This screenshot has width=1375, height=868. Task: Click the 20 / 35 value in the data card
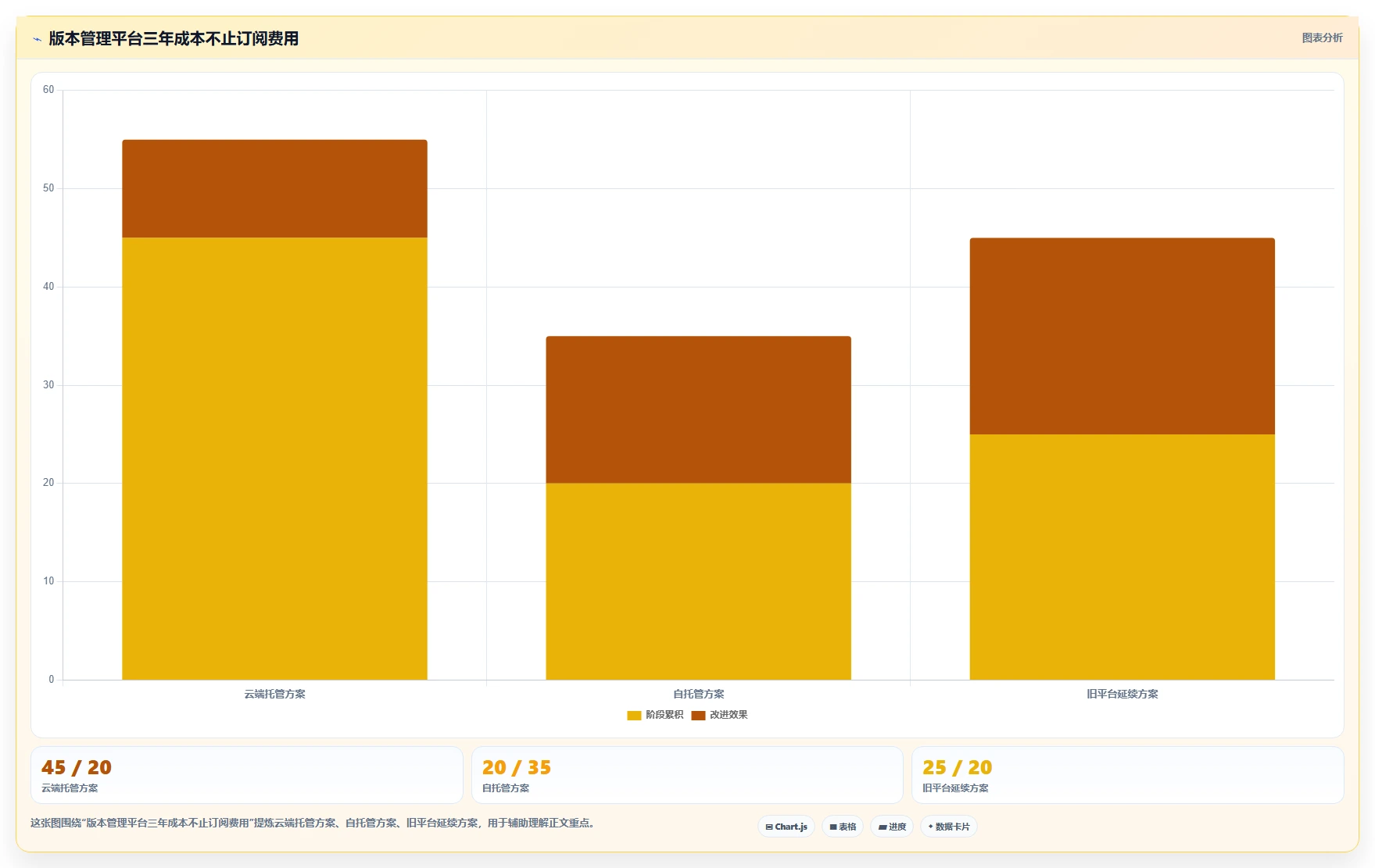pyautogui.click(x=517, y=767)
